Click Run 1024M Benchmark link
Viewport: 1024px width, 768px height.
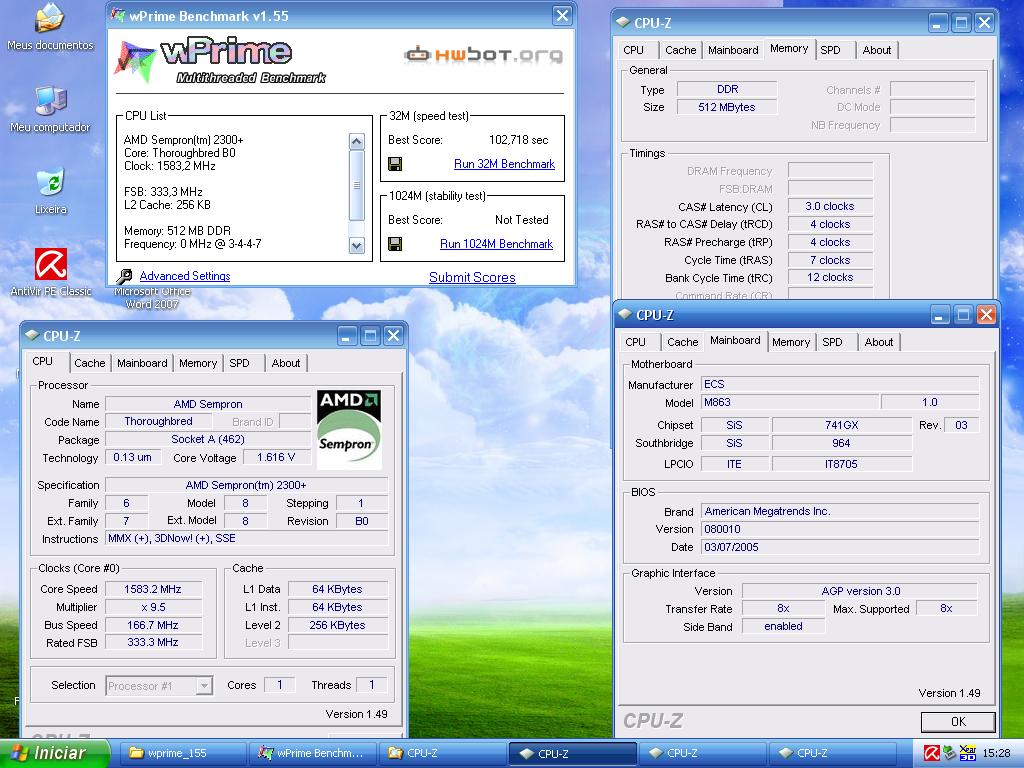coord(496,244)
